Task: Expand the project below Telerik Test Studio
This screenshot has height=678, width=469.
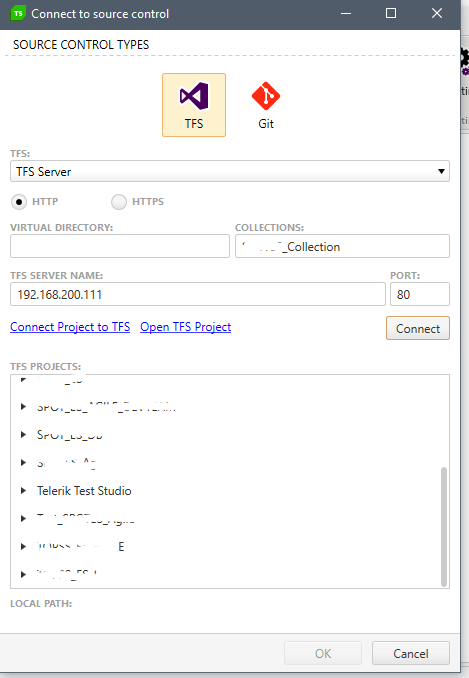Action: click(23, 518)
